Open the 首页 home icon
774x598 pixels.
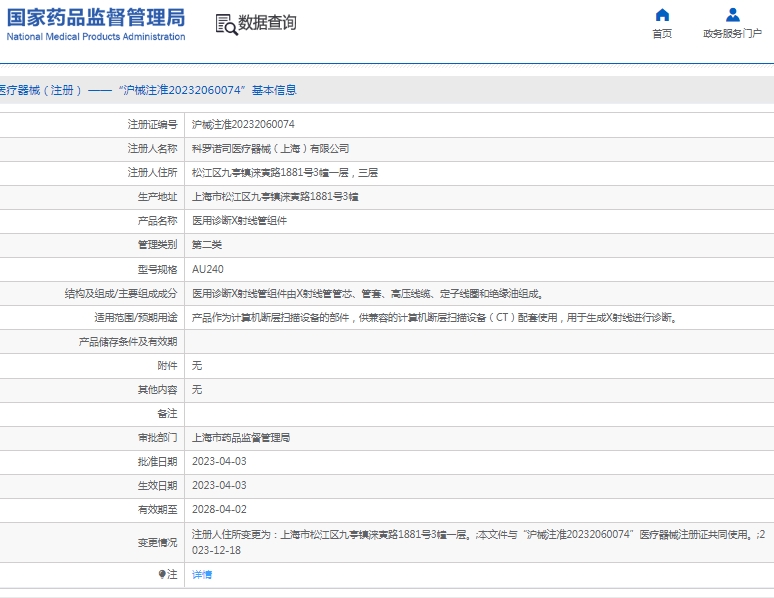tap(662, 15)
